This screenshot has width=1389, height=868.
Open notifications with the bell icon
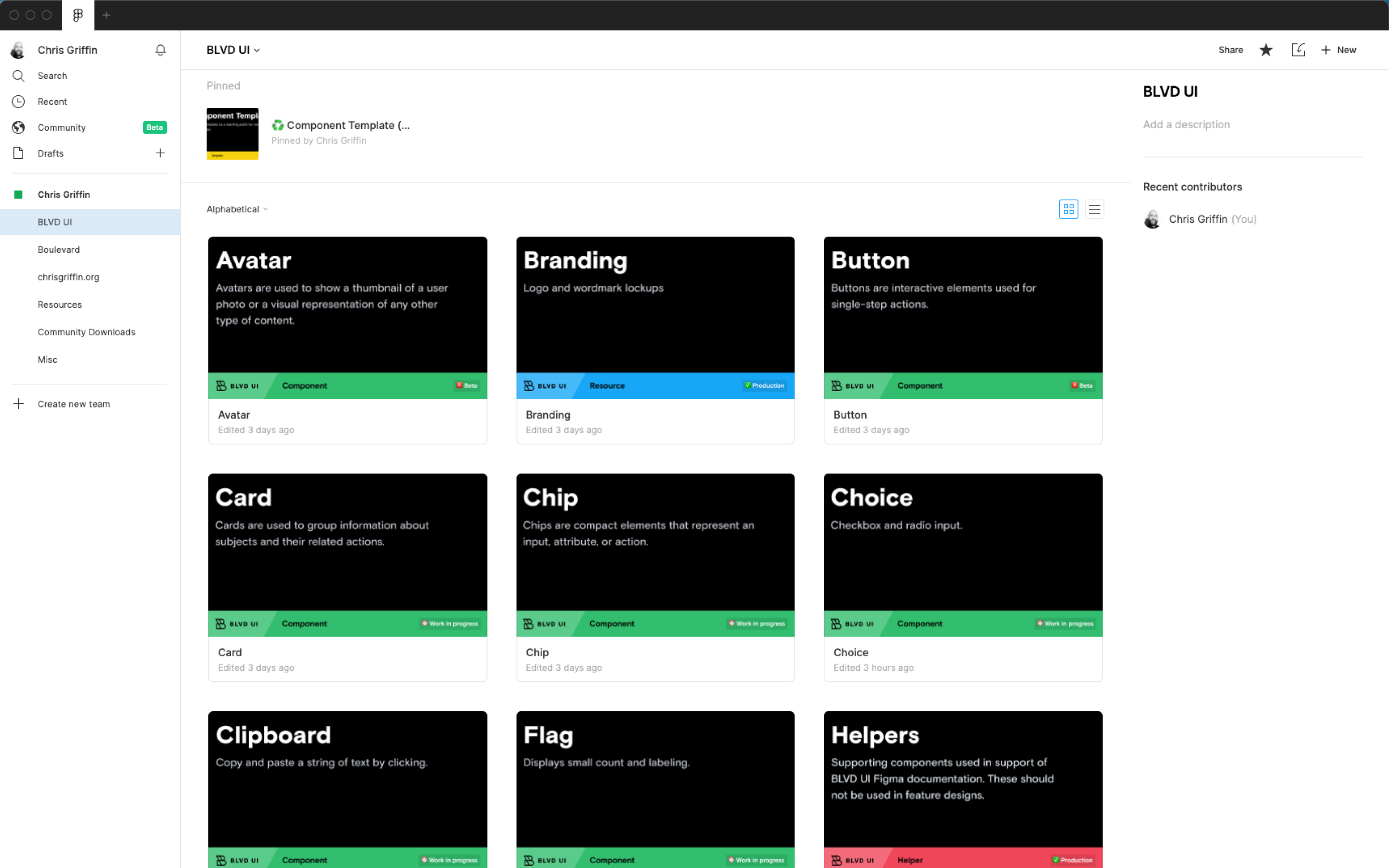[x=160, y=50]
